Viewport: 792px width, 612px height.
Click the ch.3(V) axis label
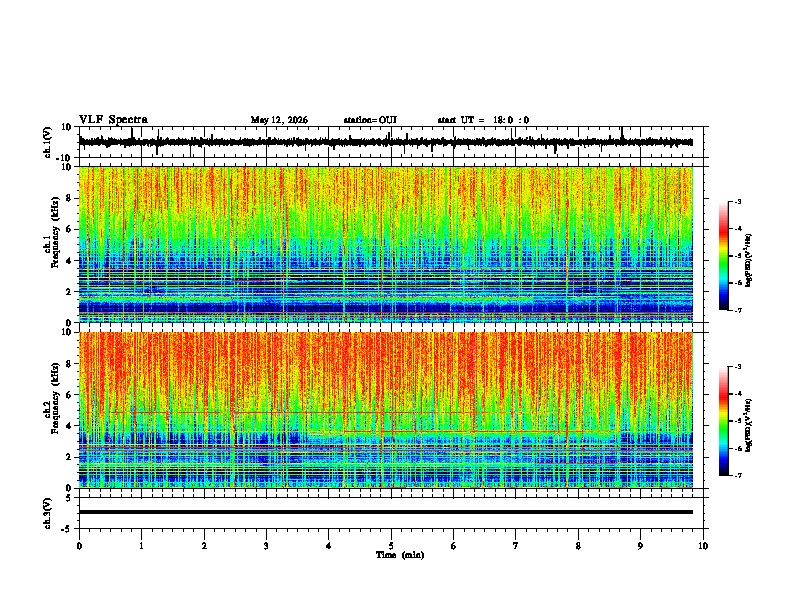(48, 513)
